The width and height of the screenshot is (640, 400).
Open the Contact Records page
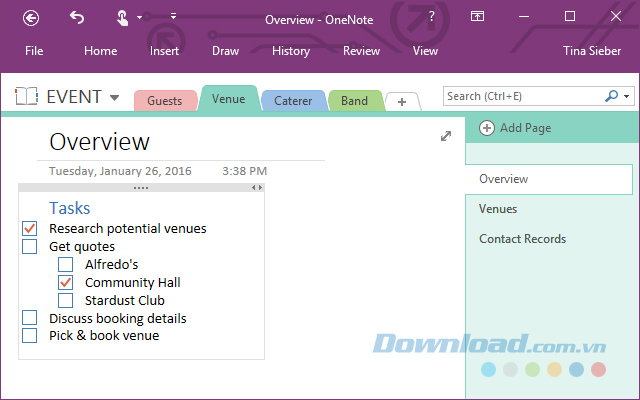coord(522,239)
